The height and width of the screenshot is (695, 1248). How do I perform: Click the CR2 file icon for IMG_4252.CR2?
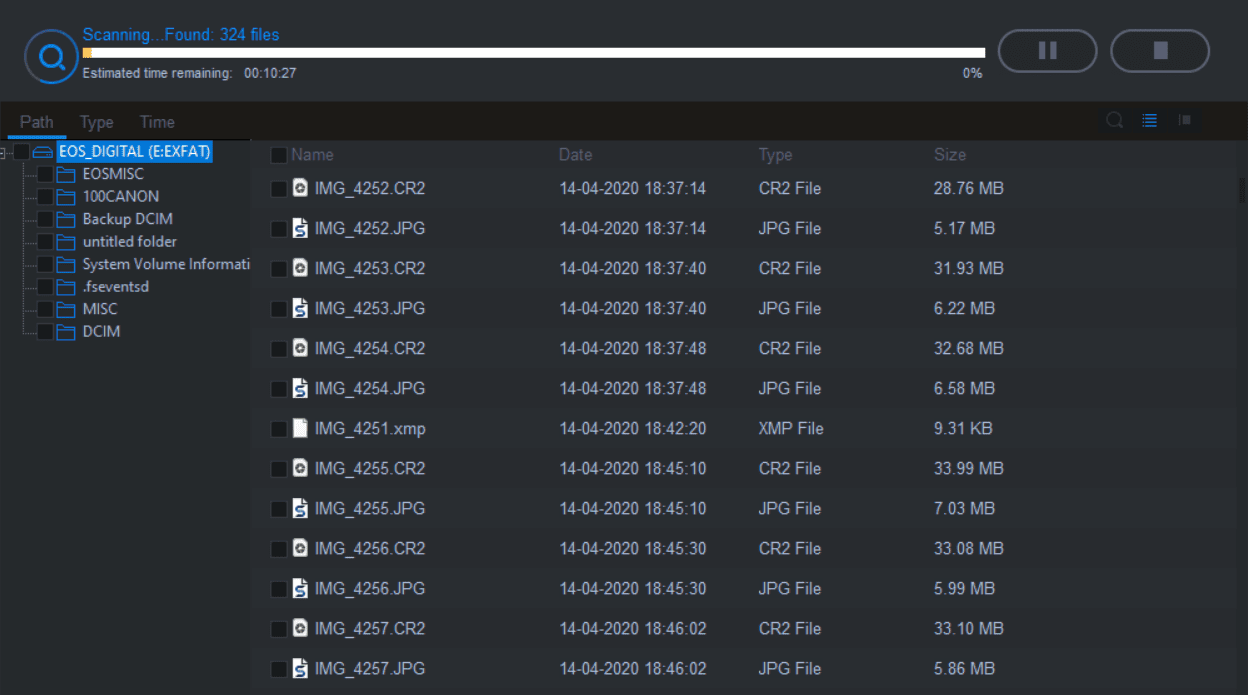click(x=300, y=188)
